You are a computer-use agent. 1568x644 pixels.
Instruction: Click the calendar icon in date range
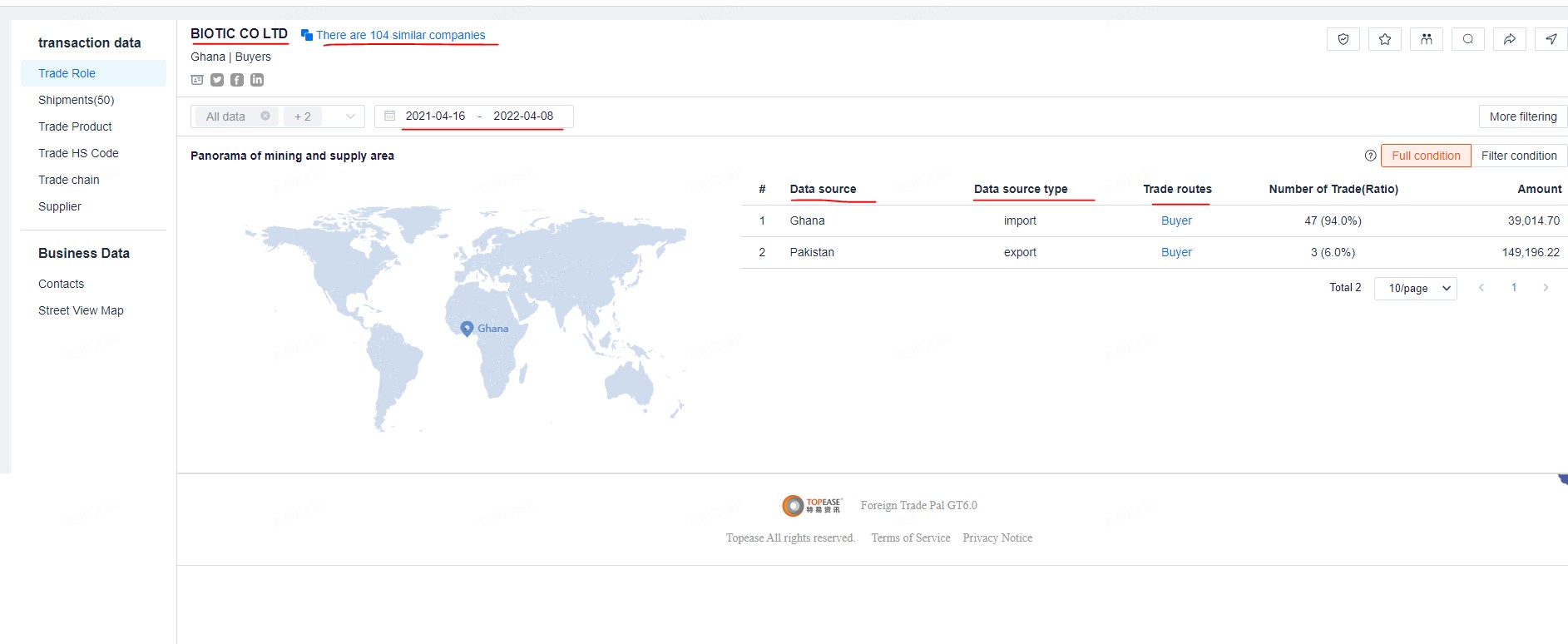pyautogui.click(x=389, y=116)
